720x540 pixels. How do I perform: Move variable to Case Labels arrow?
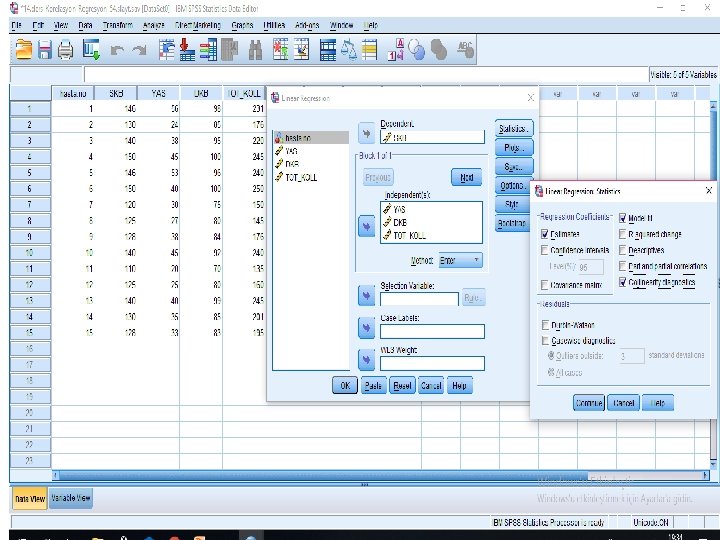point(366,328)
